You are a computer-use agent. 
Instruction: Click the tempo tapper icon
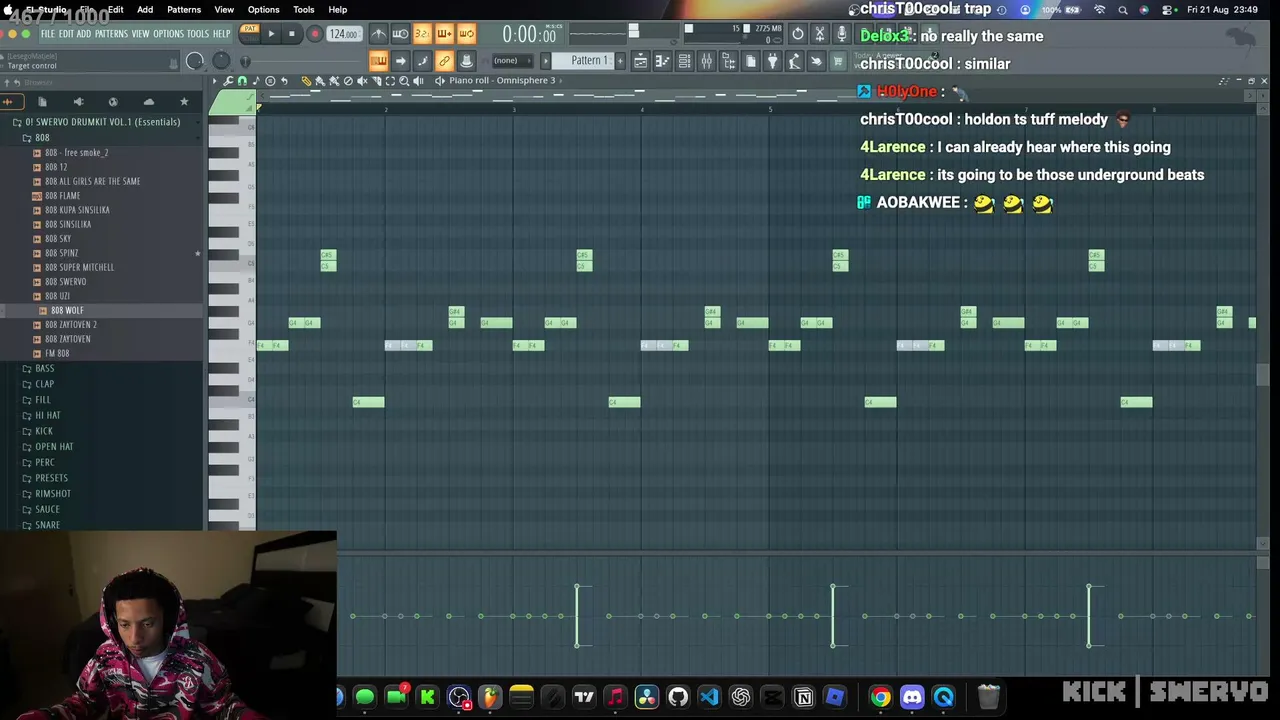(x=794, y=61)
